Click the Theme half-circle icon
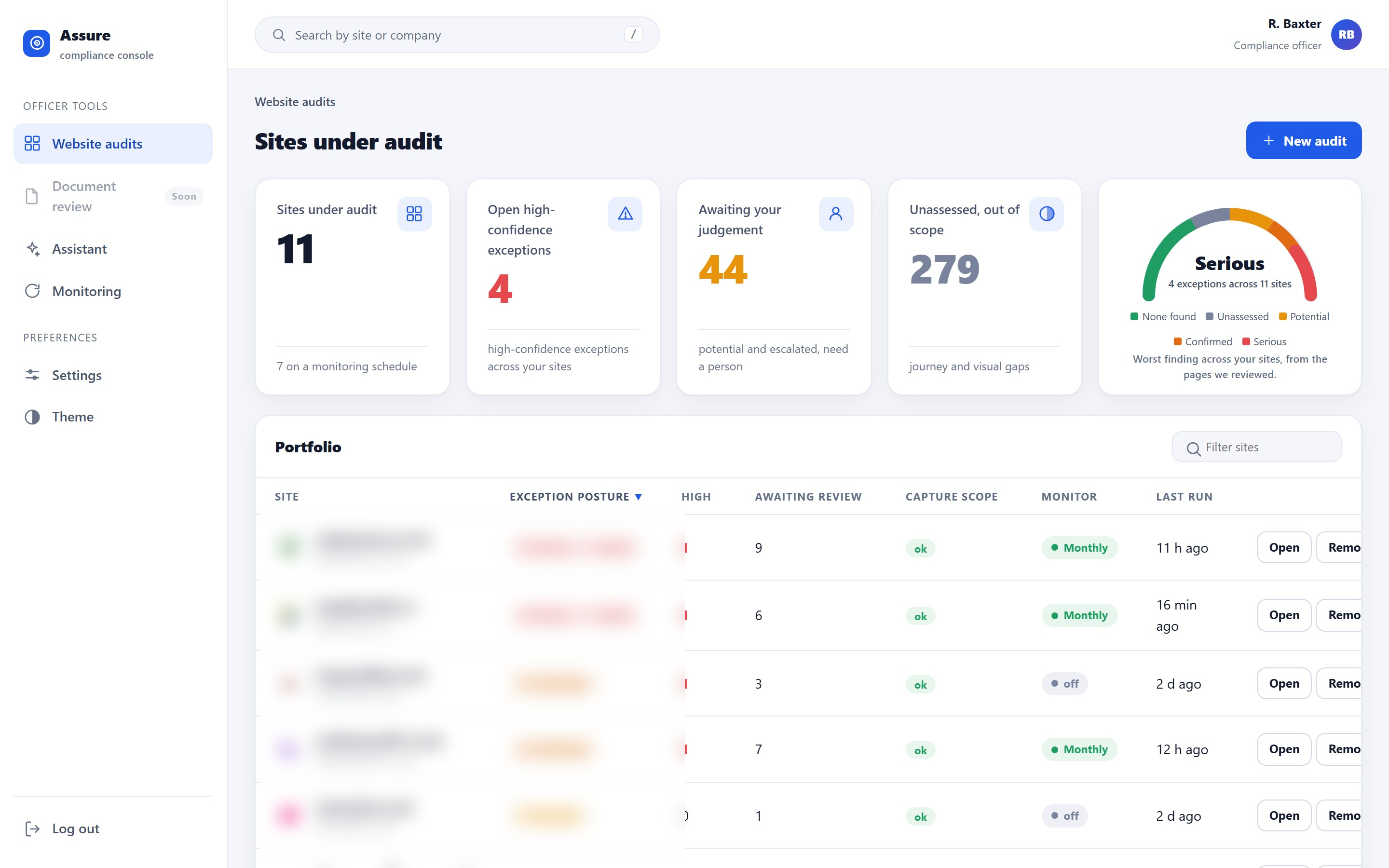The height and width of the screenshot is (868, 1389). click(x=32, y=417)
